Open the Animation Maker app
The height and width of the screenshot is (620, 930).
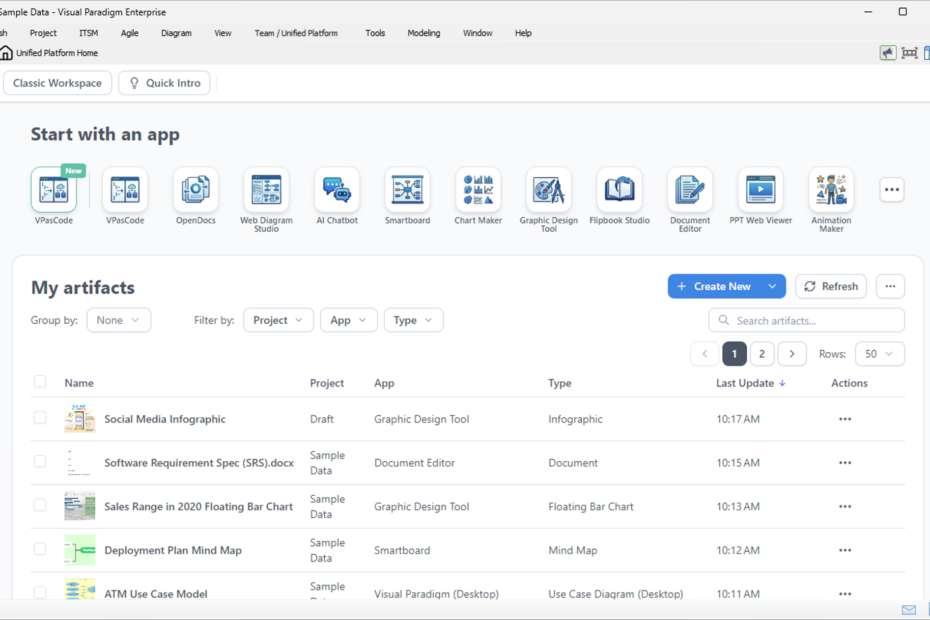click(831, 190)
